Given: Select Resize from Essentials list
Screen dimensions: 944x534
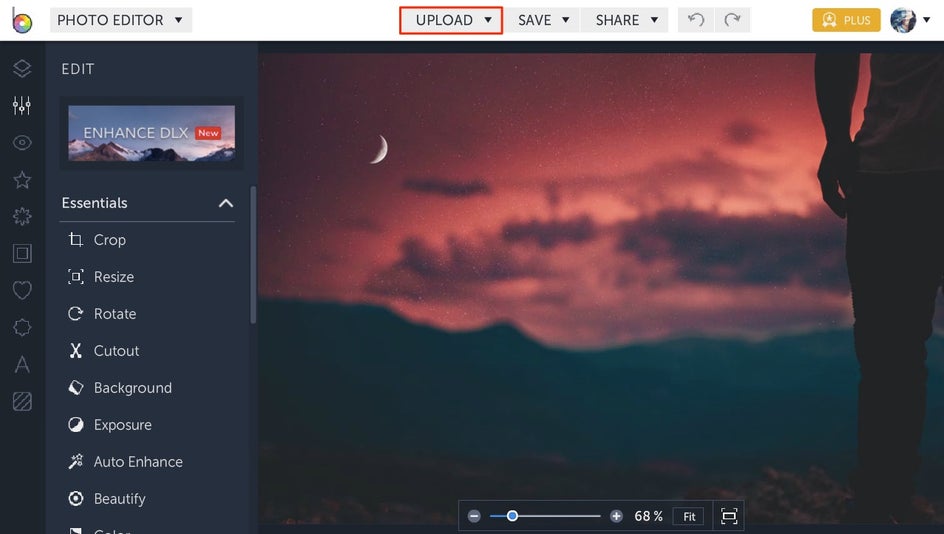Looking at the screenshot, I should click(114, 277).
